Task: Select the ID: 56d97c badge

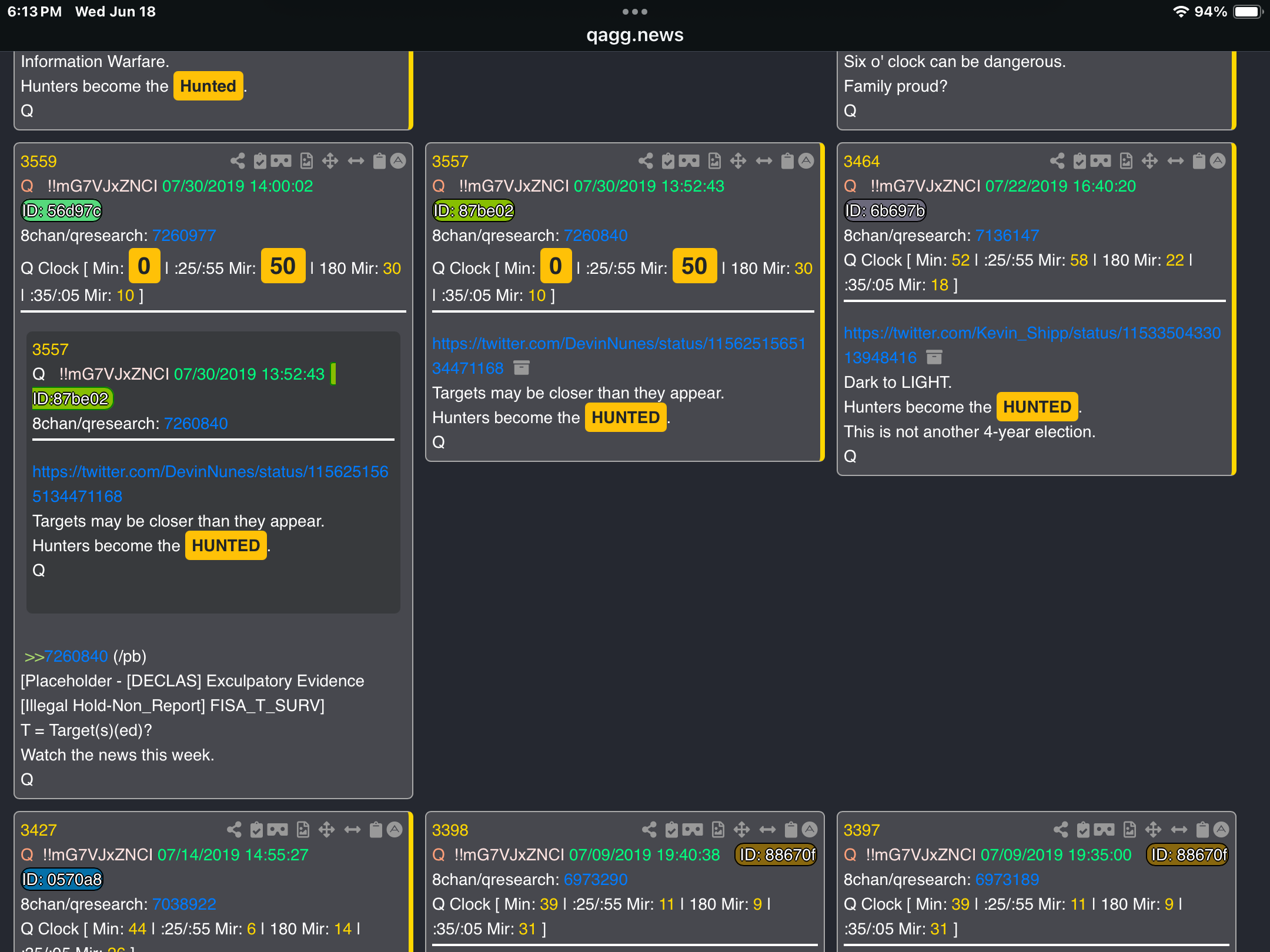Action: click(62, 210)
